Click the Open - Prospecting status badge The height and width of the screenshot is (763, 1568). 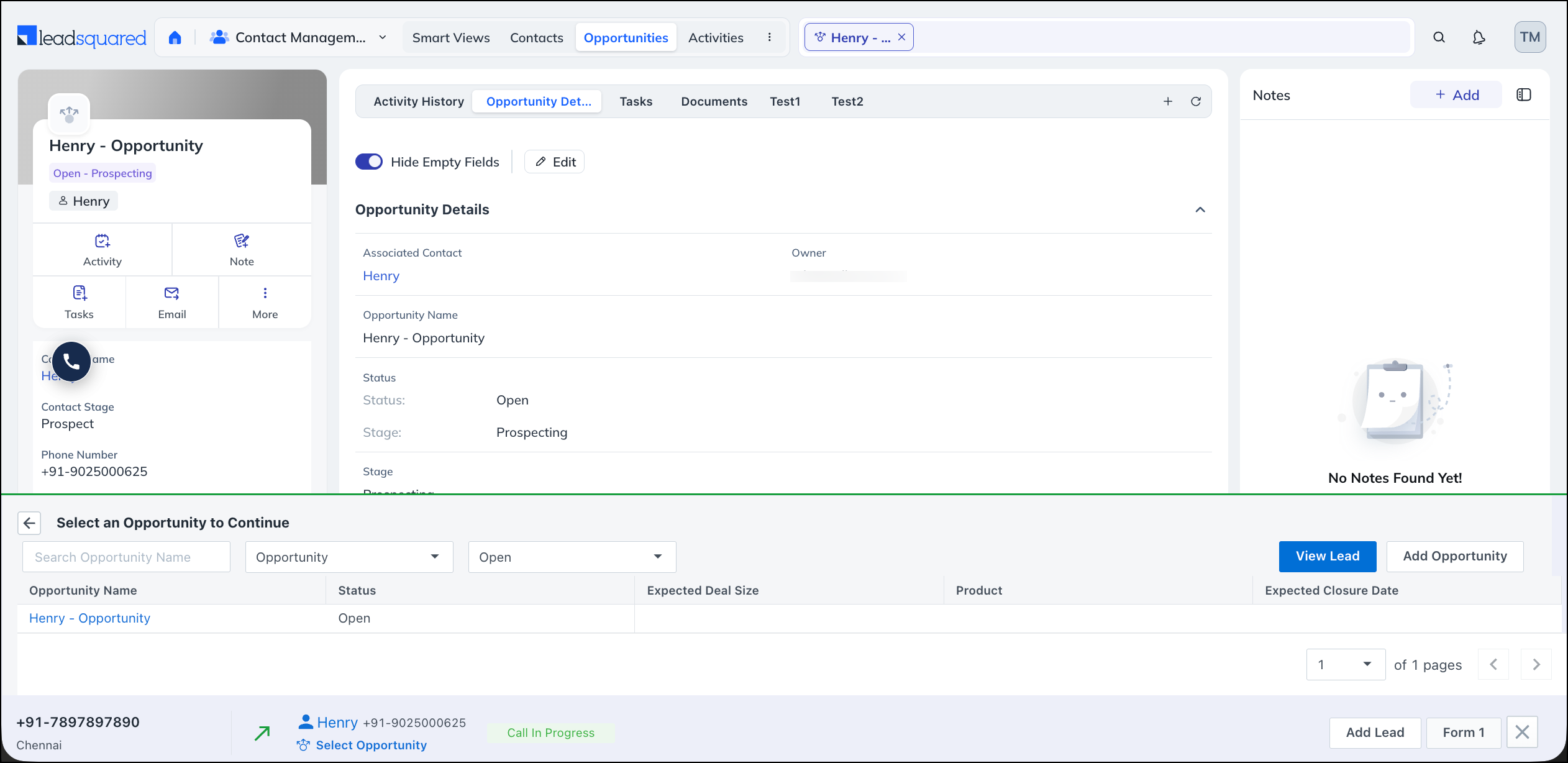point(103,173)
